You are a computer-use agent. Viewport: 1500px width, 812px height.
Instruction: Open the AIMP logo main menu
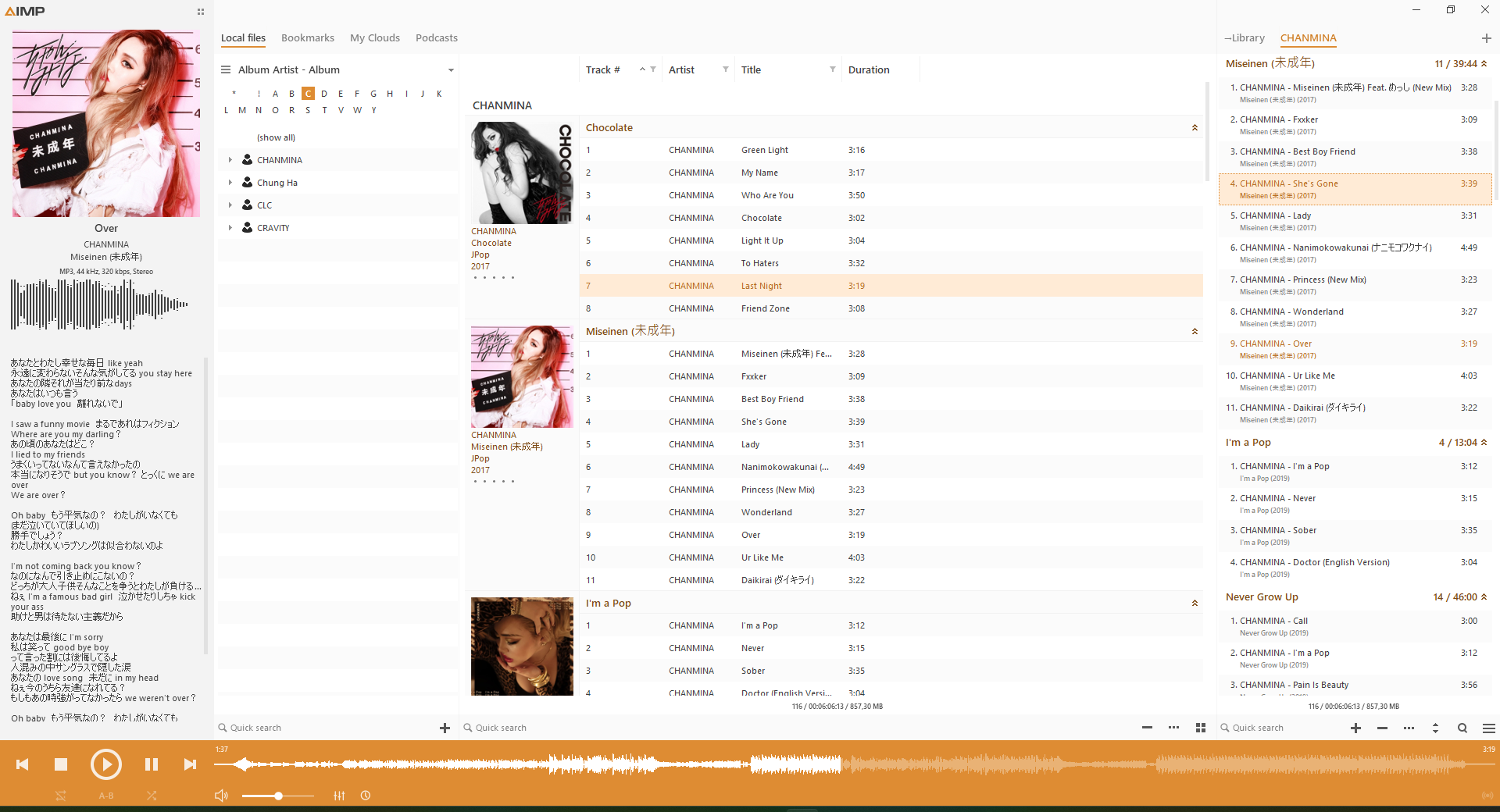(x=25, y=11)
